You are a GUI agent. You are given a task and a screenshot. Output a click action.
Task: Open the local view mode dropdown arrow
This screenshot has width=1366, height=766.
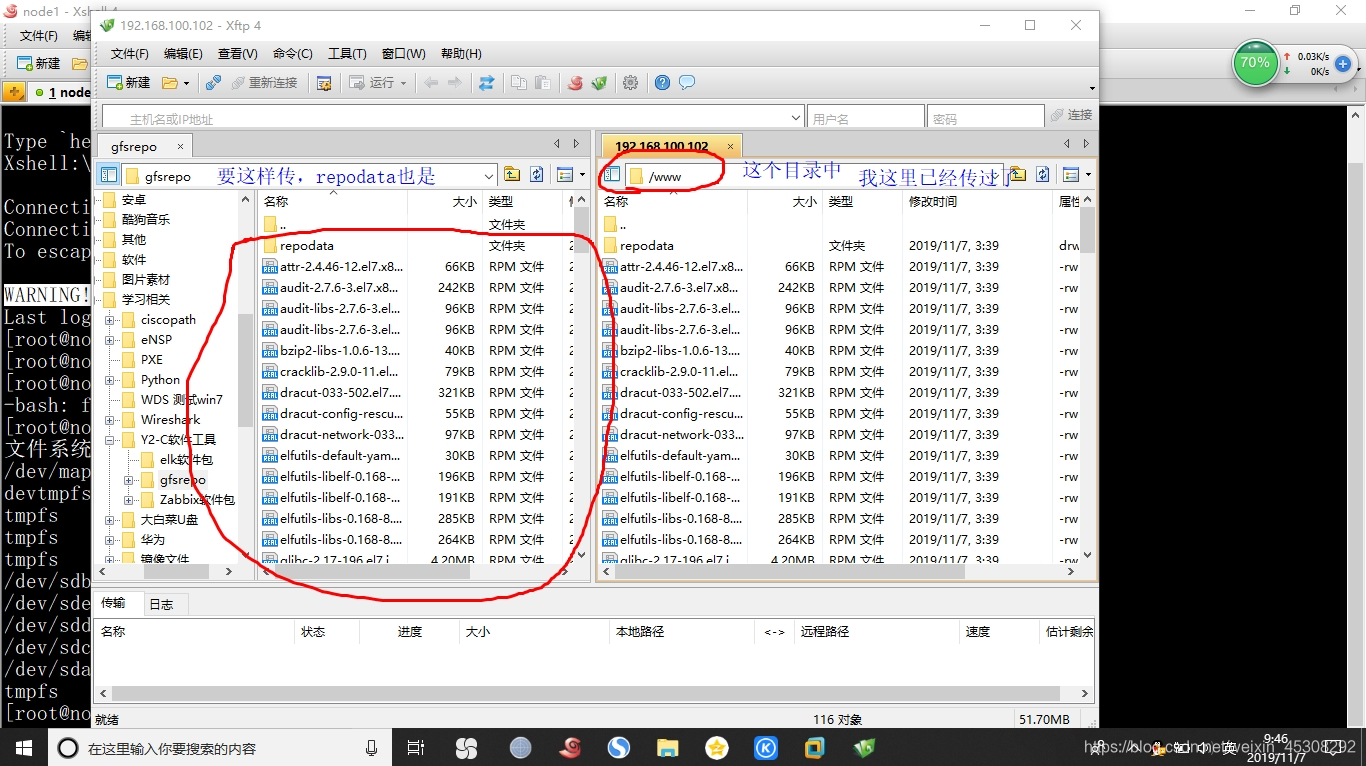pyautogui.click(x=582, y=175)
